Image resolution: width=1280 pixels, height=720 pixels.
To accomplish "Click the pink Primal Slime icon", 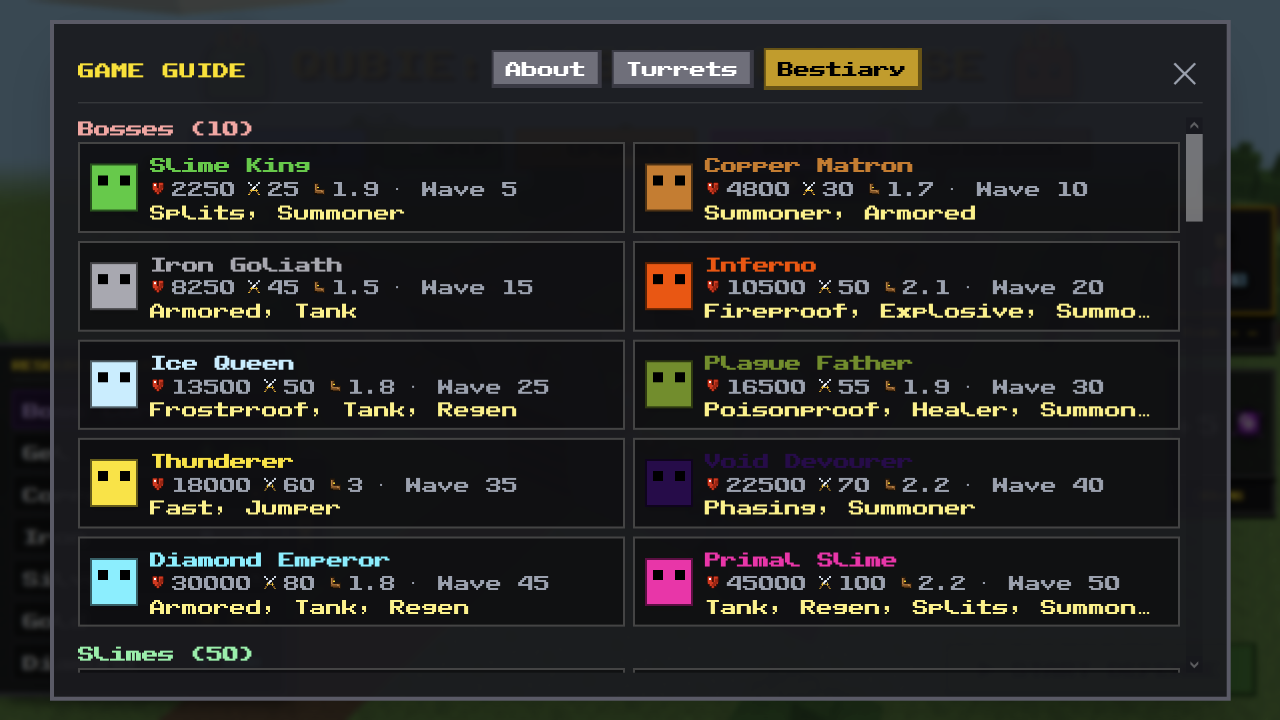I will [x=669, y=582].
